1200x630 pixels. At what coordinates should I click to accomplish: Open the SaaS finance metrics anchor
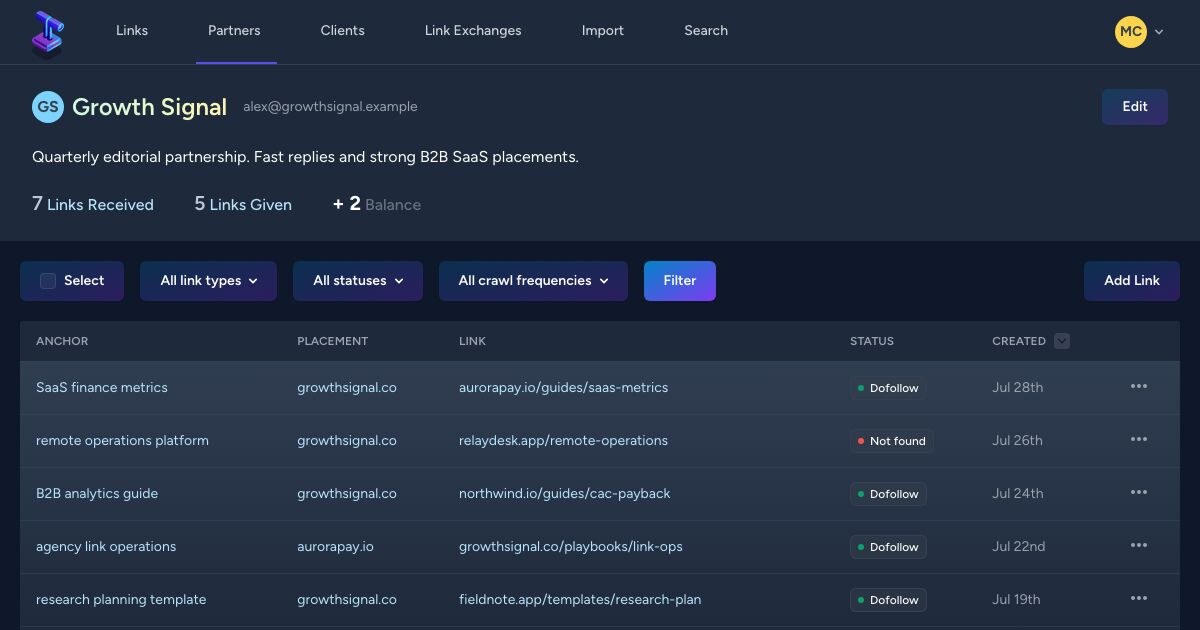[x=102, y=387]
